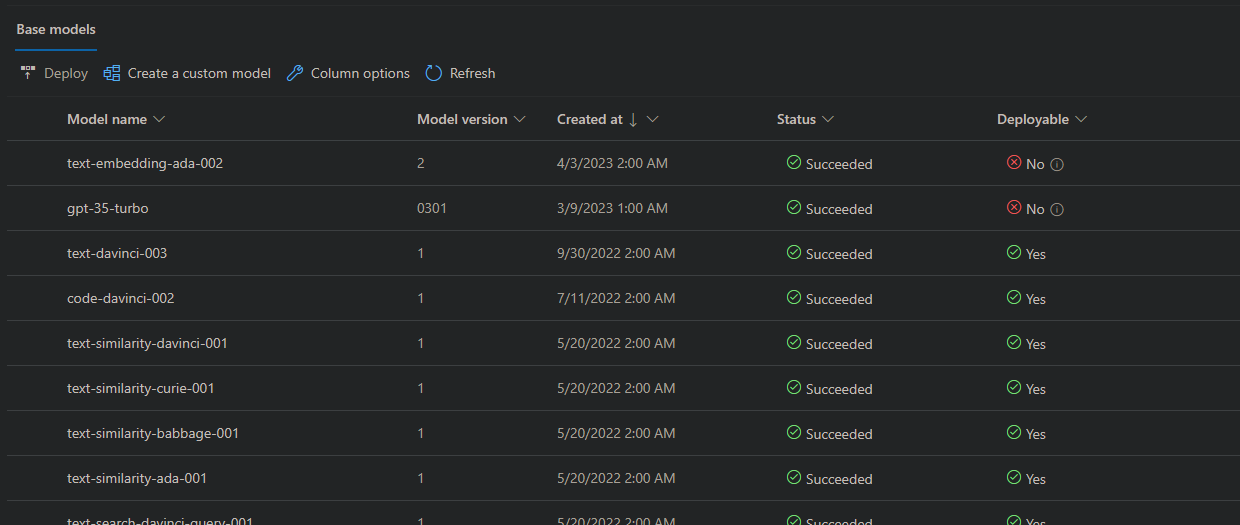The image size is (1240, 525).
Task: Open Column options wrench icon
Action: point(295,73)
